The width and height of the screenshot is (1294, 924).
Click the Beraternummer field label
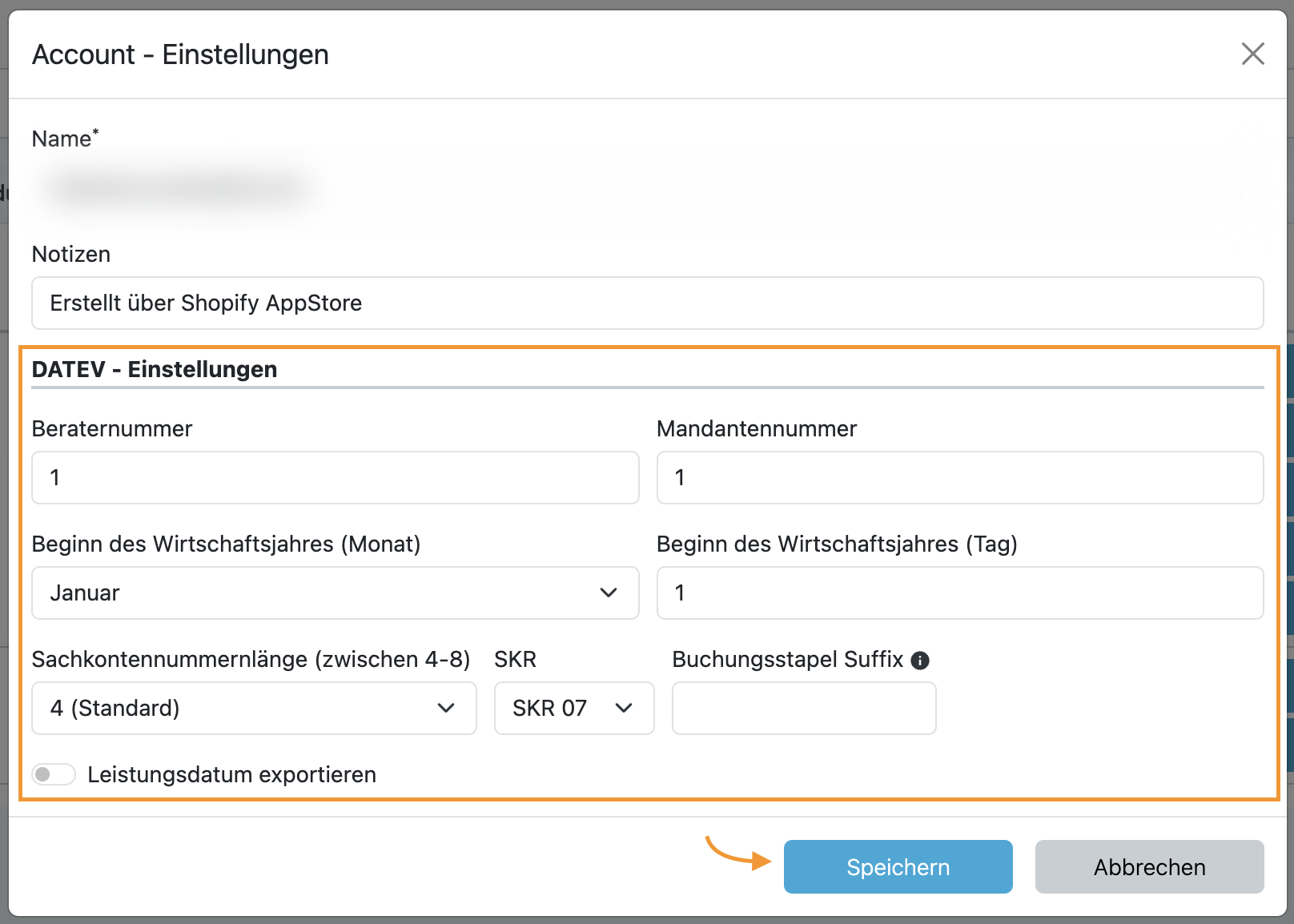[112, 428]
